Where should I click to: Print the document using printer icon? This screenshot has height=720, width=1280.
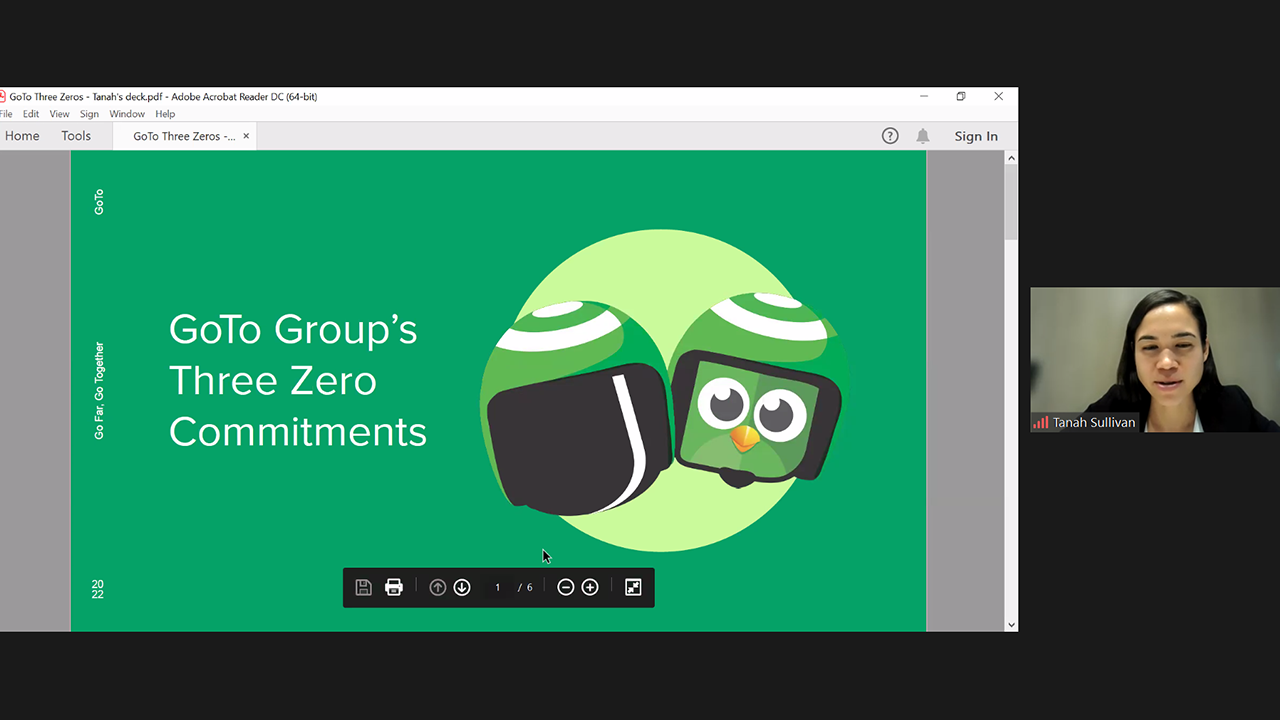point(394,587)
